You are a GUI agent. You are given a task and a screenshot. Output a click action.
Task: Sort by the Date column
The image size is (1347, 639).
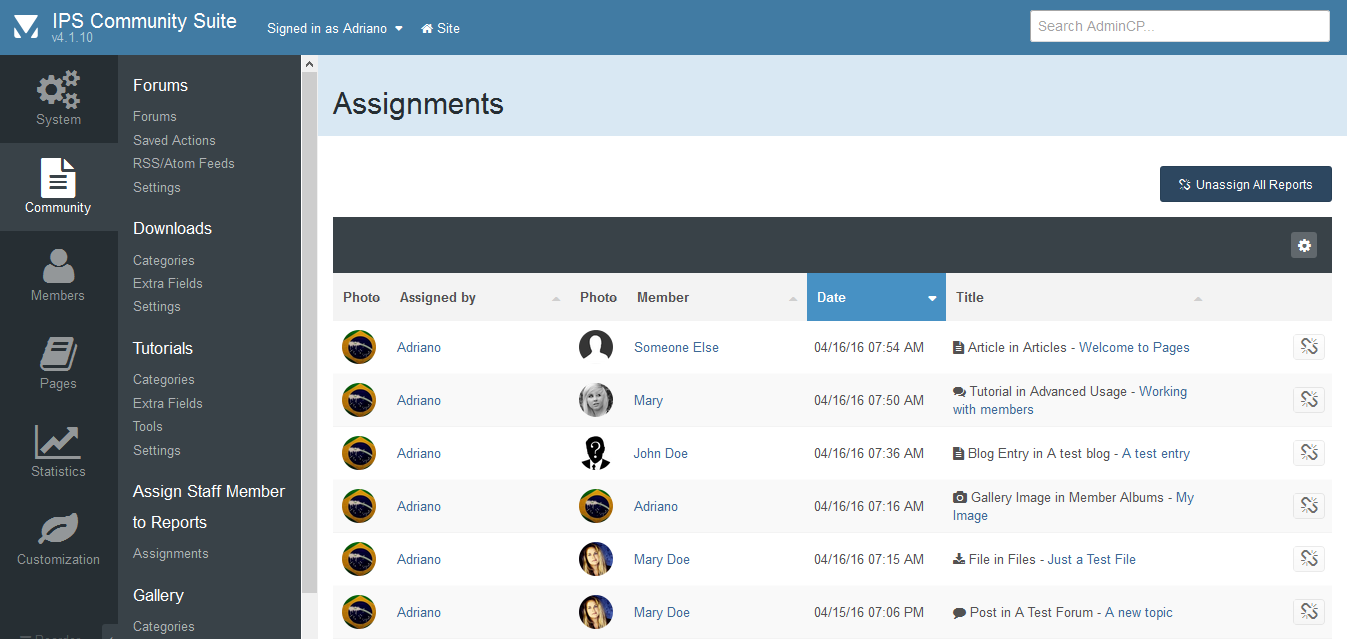point(875,297)
